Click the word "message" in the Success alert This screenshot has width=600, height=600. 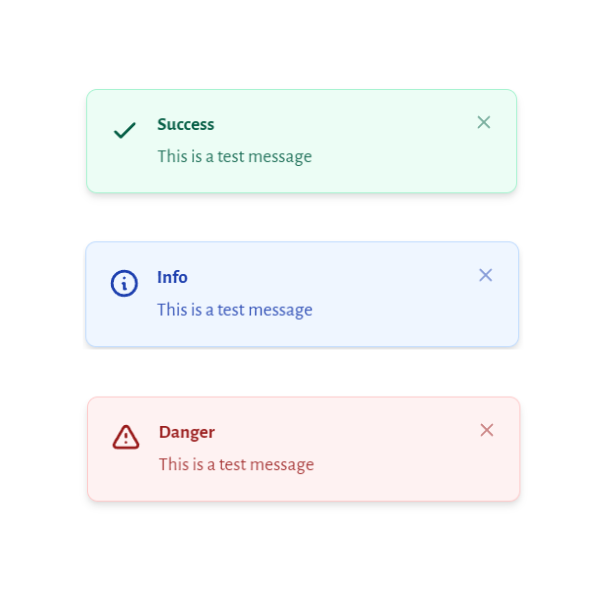pyautogui.click(x=279, y=156)
